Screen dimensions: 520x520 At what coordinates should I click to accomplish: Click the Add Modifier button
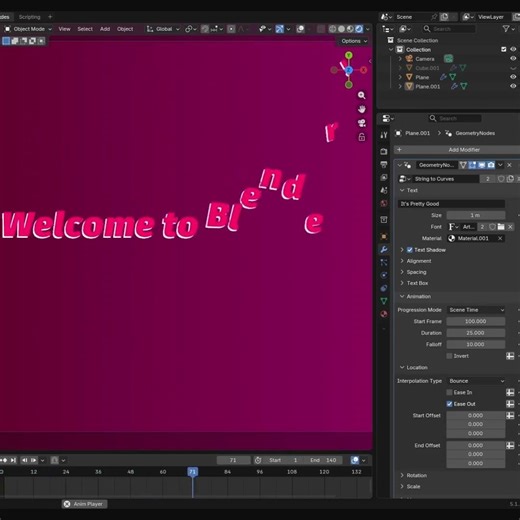(457, 150)
